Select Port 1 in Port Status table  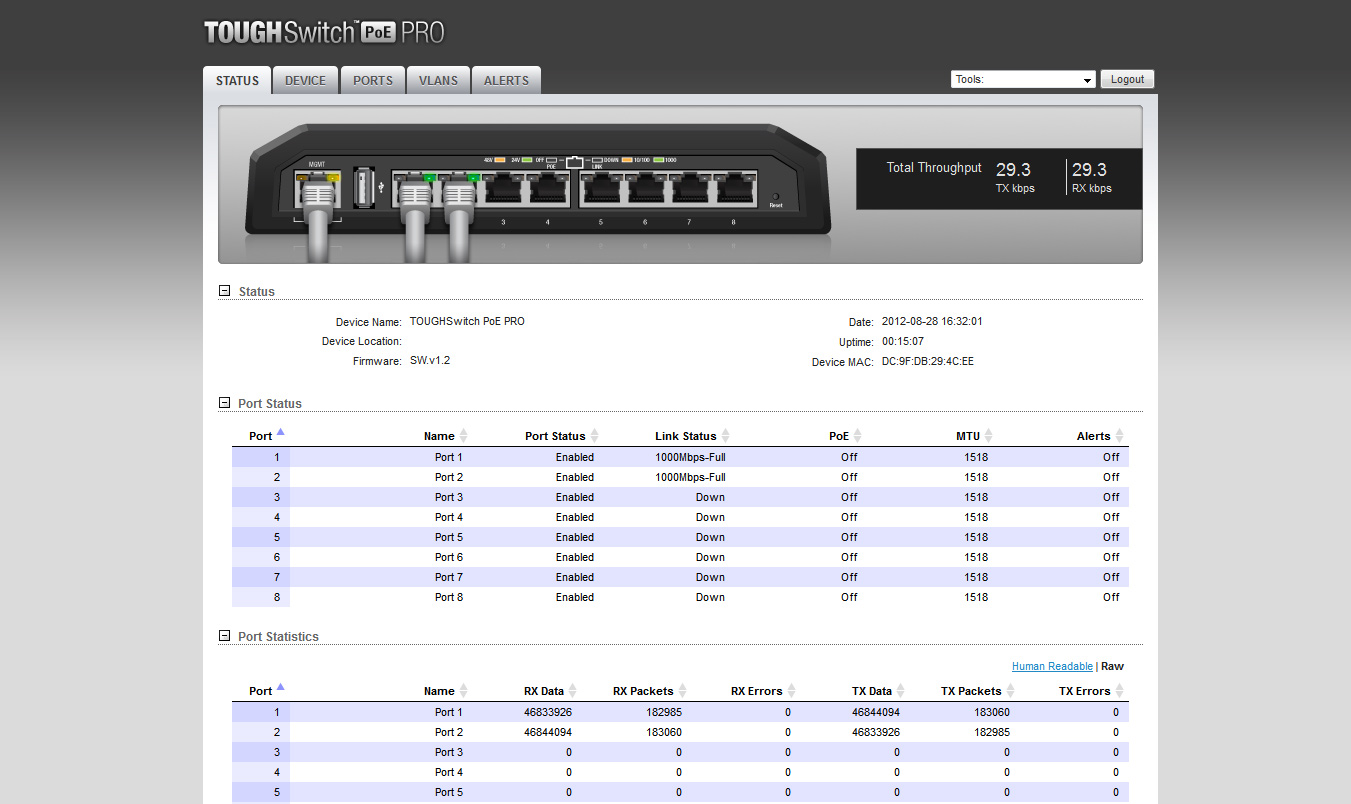[680, 457]
